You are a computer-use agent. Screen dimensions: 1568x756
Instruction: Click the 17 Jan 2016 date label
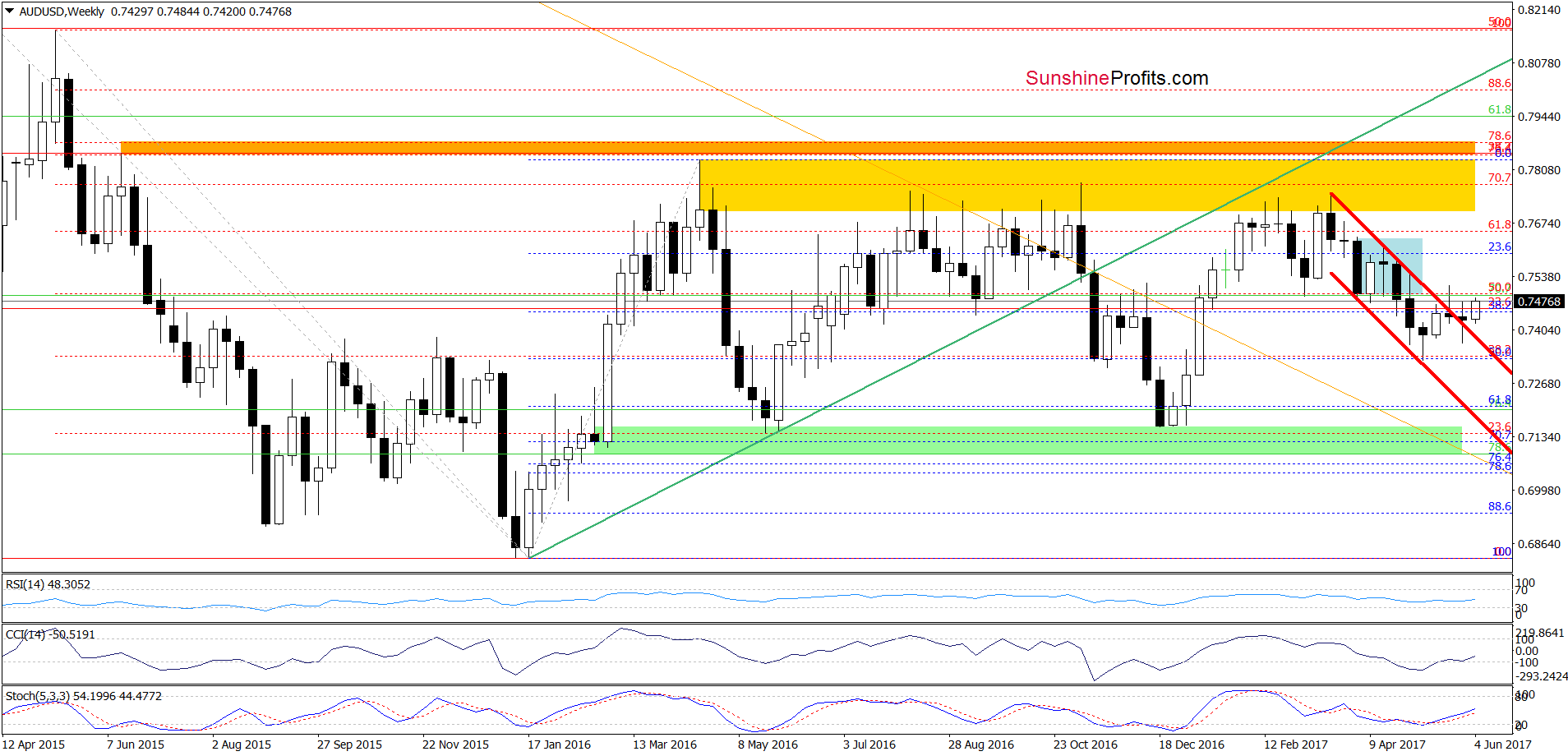(x=559, y=744)
